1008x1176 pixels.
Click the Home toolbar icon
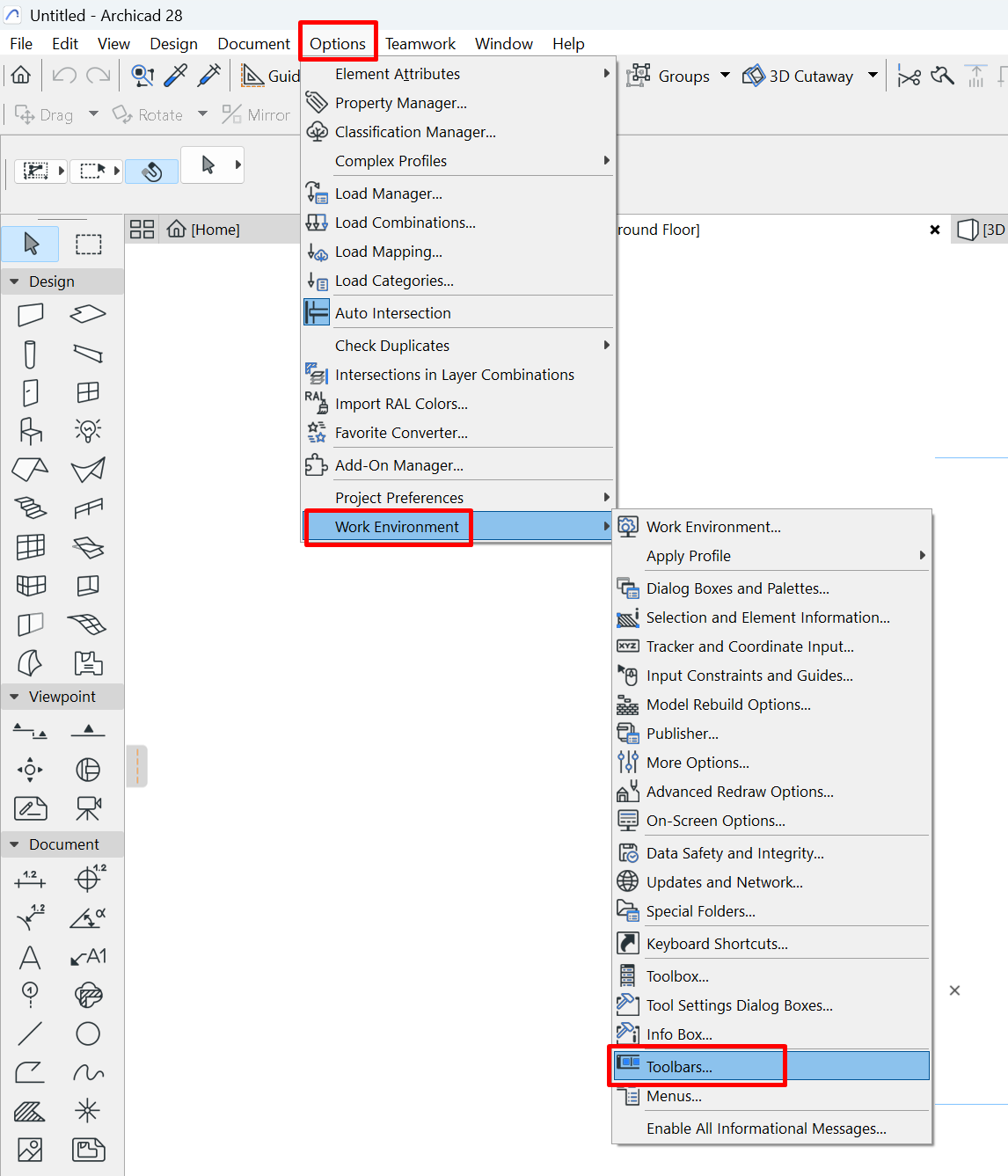click(x=21, y=76)
